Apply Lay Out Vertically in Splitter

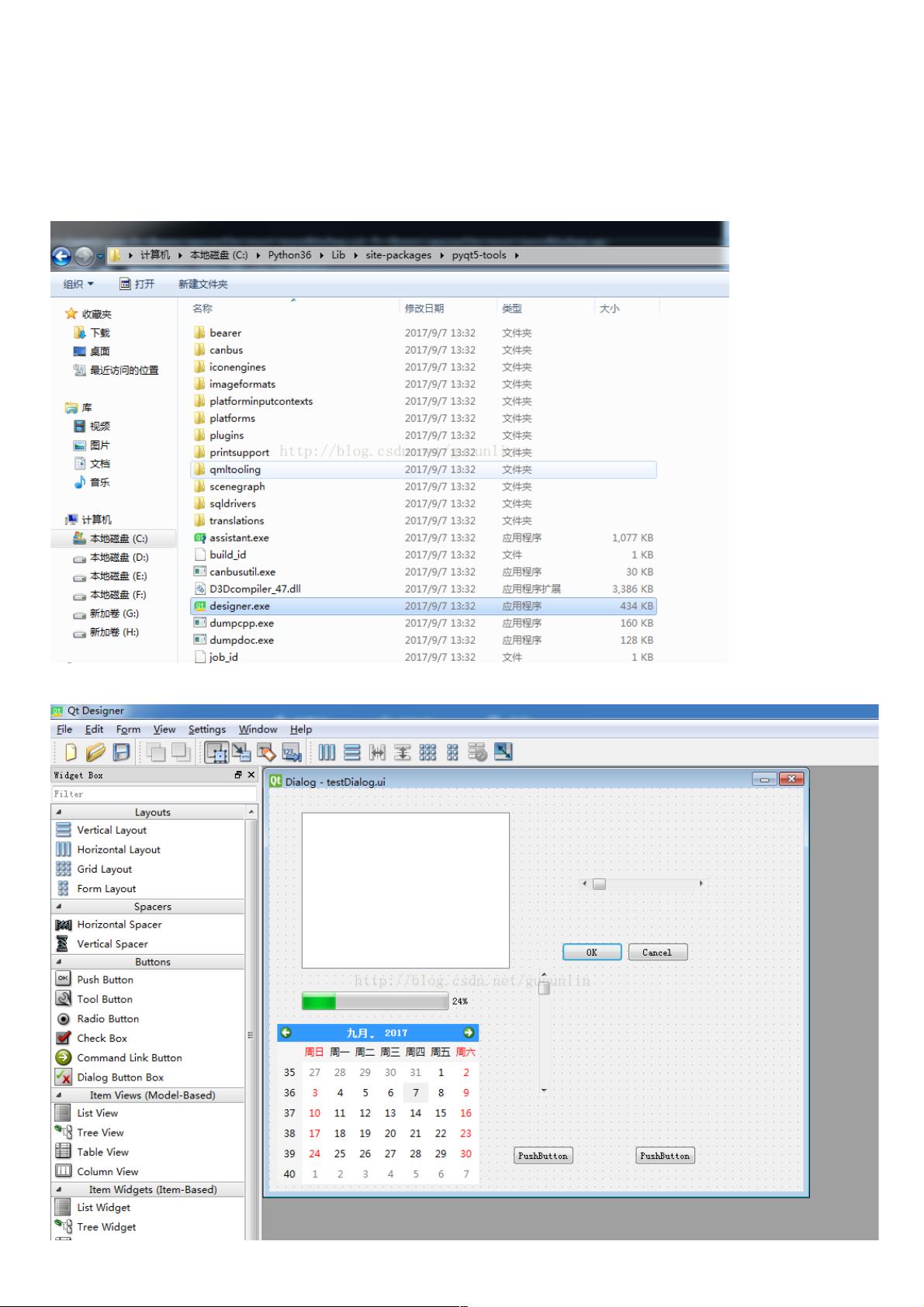[403, 752]
